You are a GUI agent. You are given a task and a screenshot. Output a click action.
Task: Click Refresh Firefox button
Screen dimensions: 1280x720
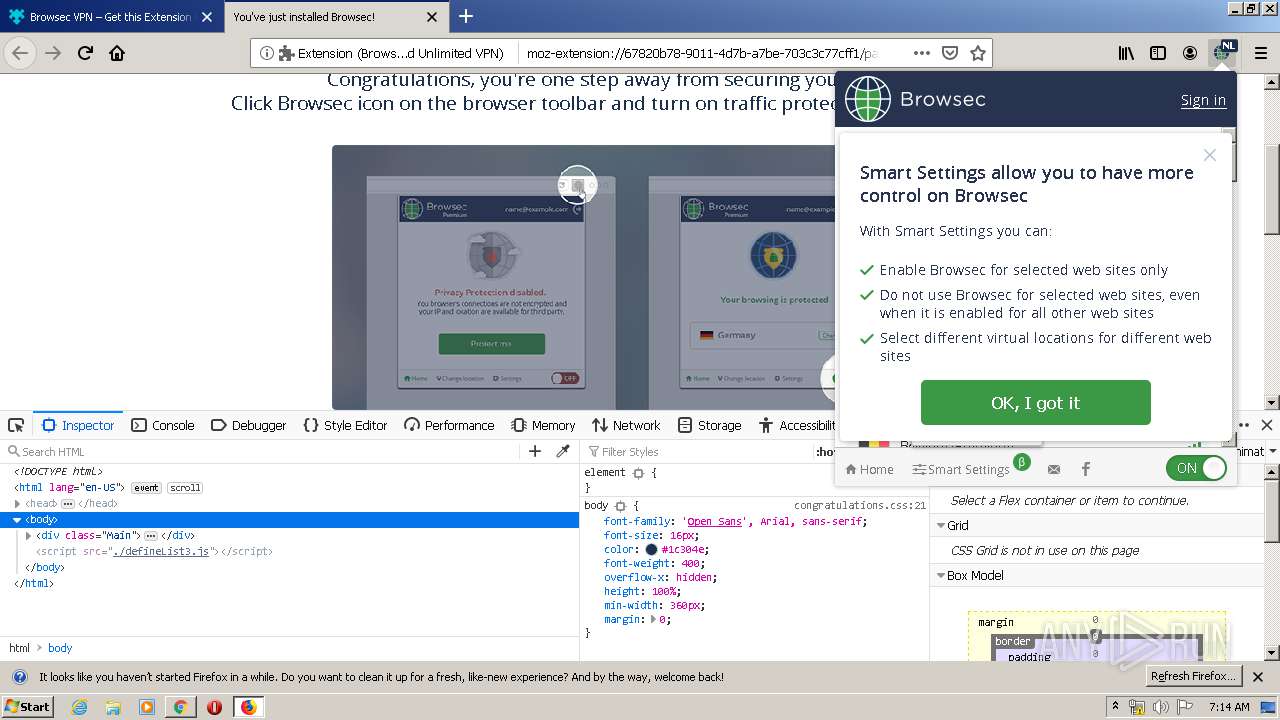pos(1194,677)
